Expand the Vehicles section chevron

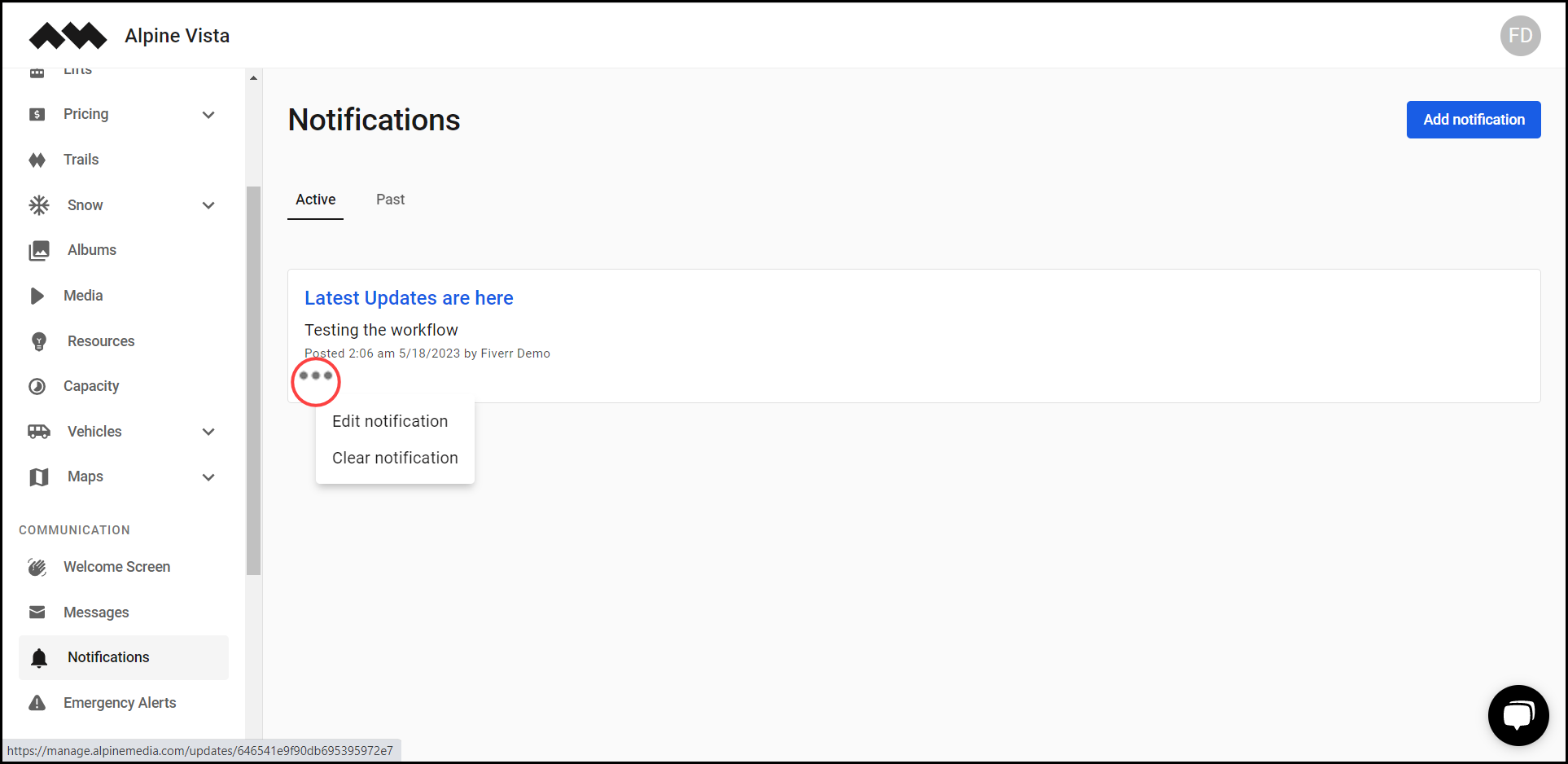208,432
